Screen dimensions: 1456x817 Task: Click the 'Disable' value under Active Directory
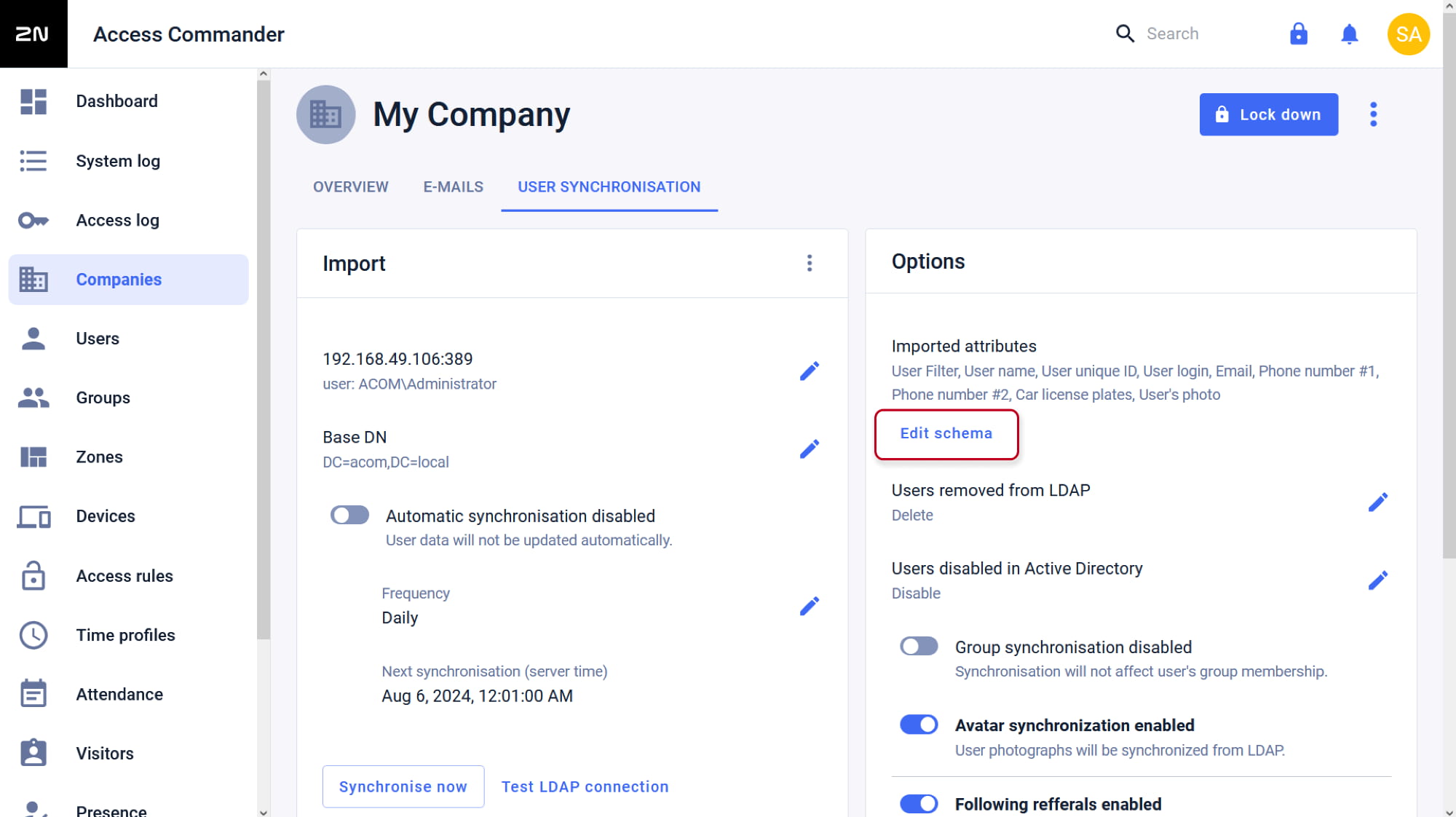tap(916, 593)
